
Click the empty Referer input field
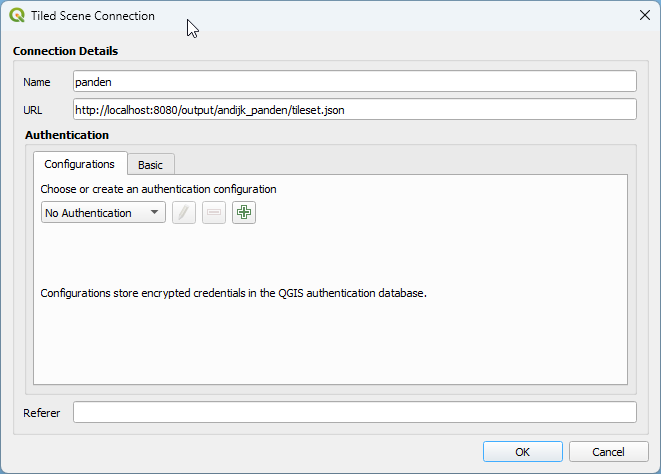click(355, 412)
